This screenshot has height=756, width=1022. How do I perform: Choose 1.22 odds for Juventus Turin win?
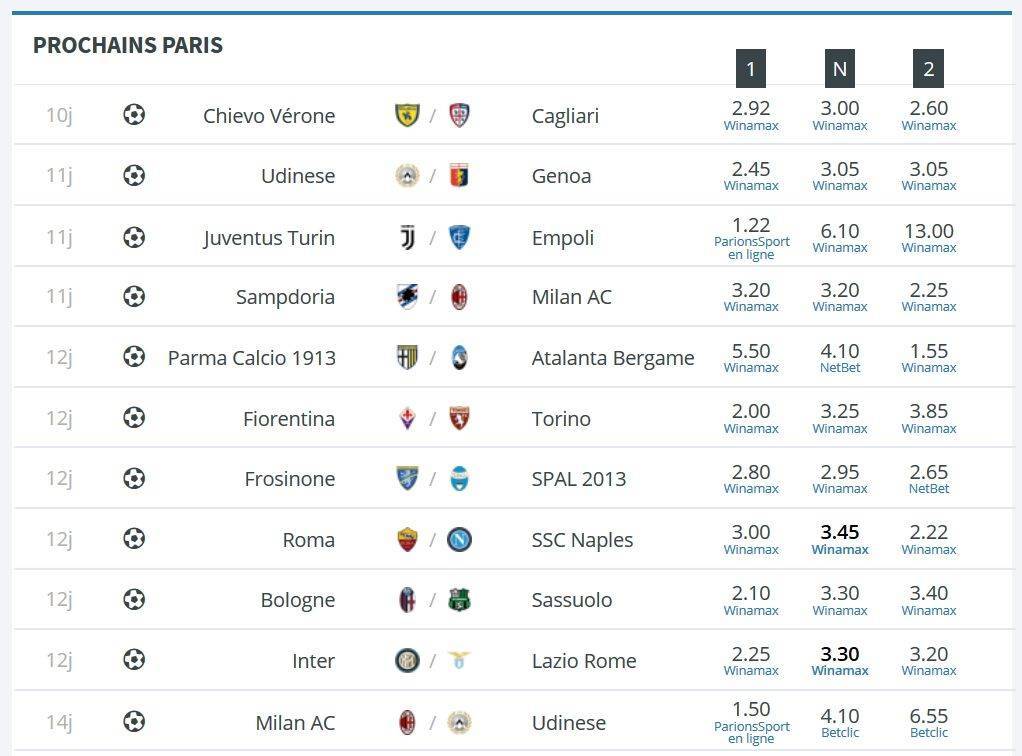[x=751, y=225]
